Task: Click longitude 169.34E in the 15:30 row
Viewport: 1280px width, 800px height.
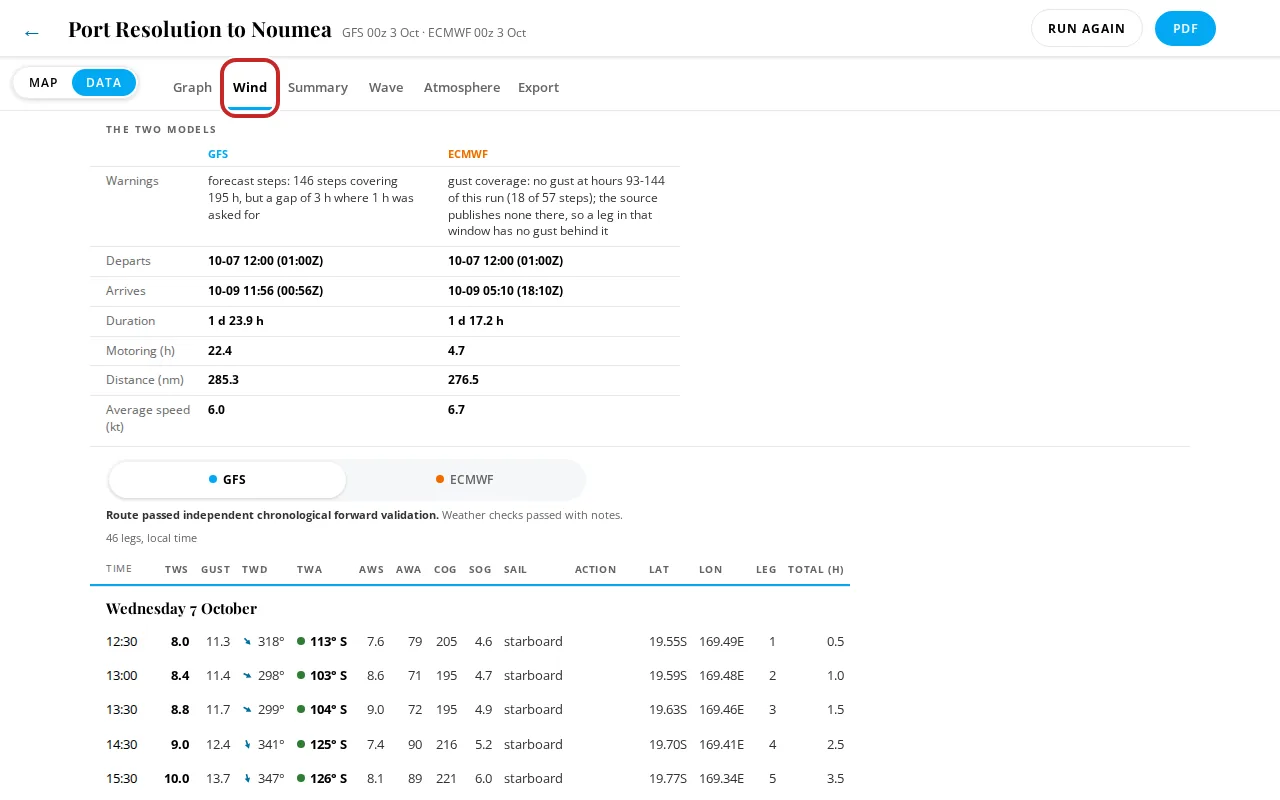Action: [x=721, y=779]
